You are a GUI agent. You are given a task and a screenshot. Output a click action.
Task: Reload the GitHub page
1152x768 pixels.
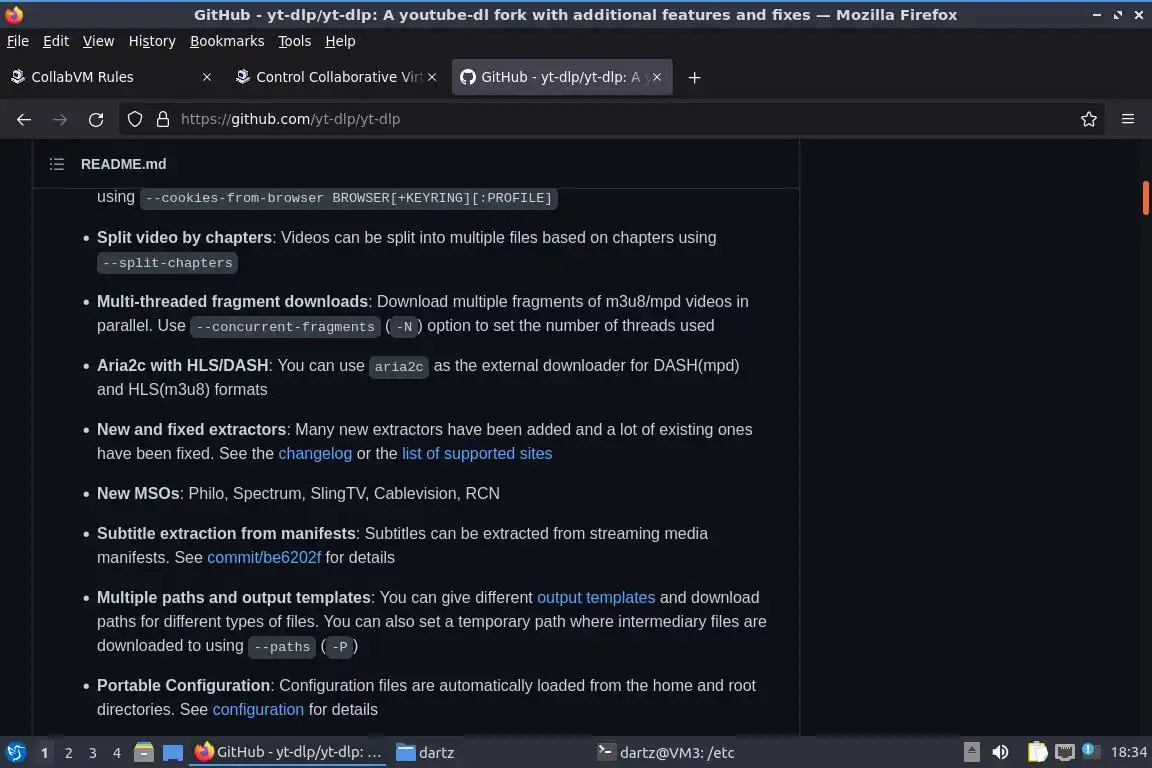(x=96, y=119)
